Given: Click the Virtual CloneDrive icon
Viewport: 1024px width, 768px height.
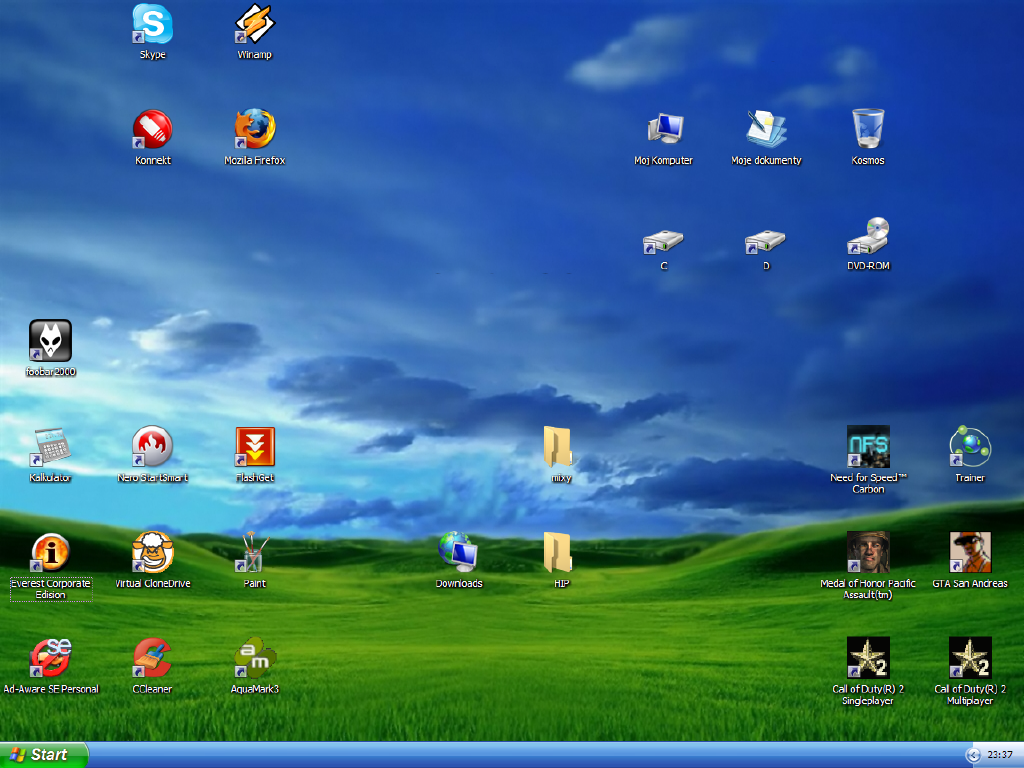Looking at the screenshot, I should point(152,553).
